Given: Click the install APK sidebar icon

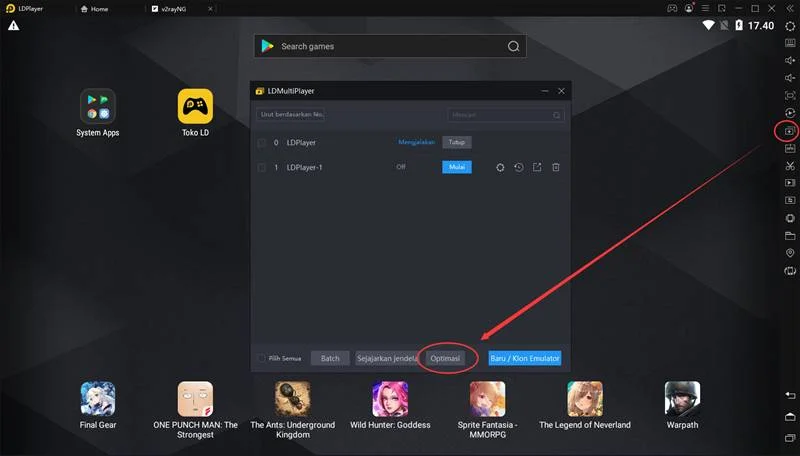Looking at the screenshot, I should click(790, 148).
